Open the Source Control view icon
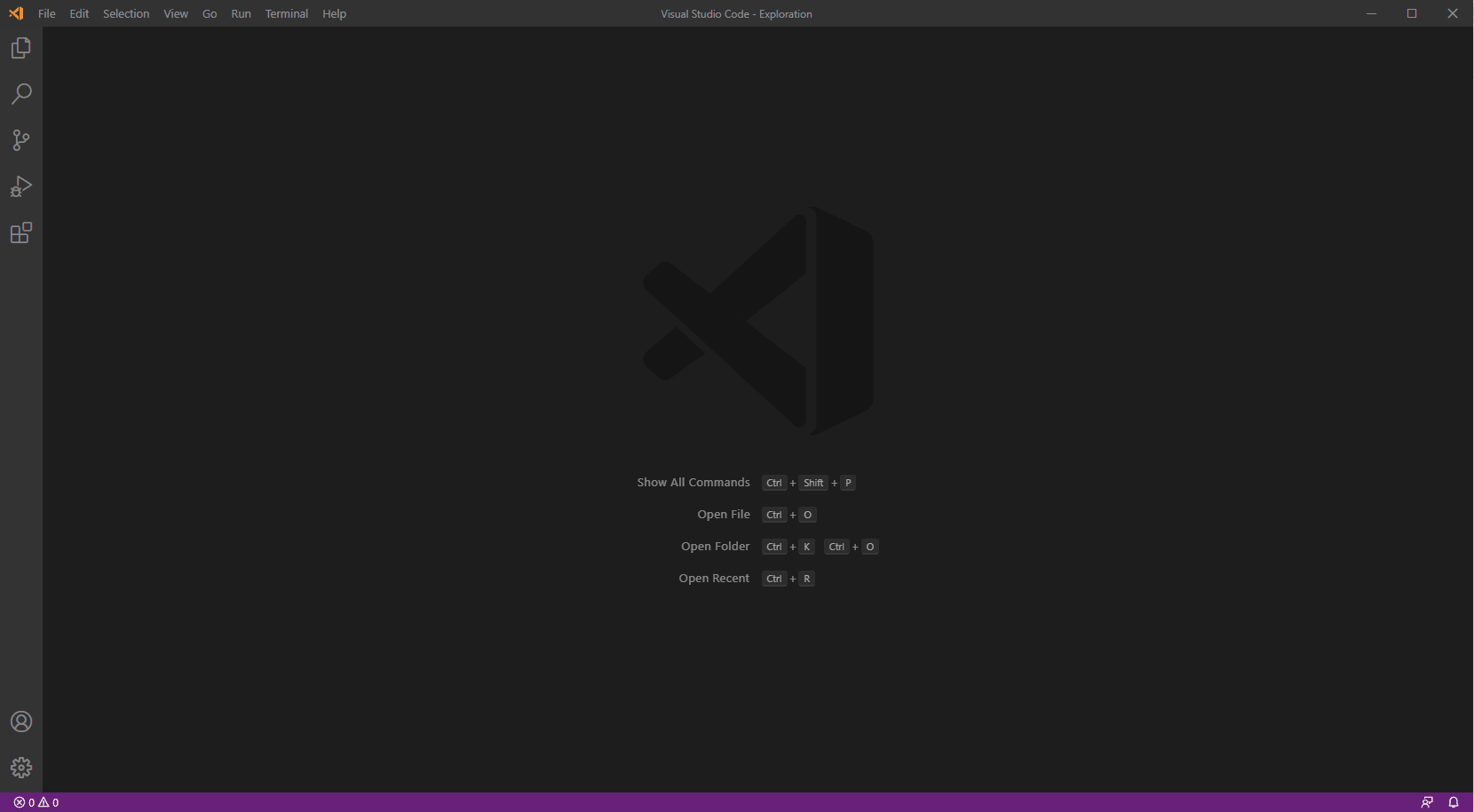This screenshot has height=812, width=1474. coord(21,140)
